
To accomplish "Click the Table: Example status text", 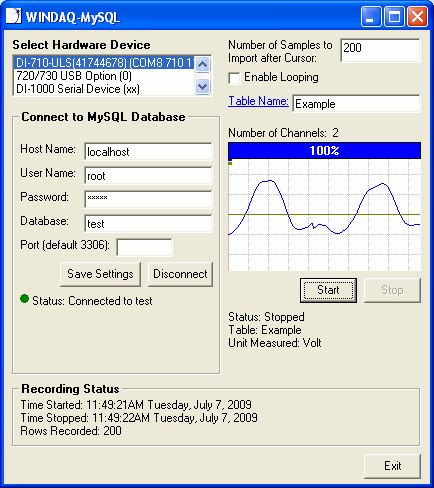I will [265, 330].
